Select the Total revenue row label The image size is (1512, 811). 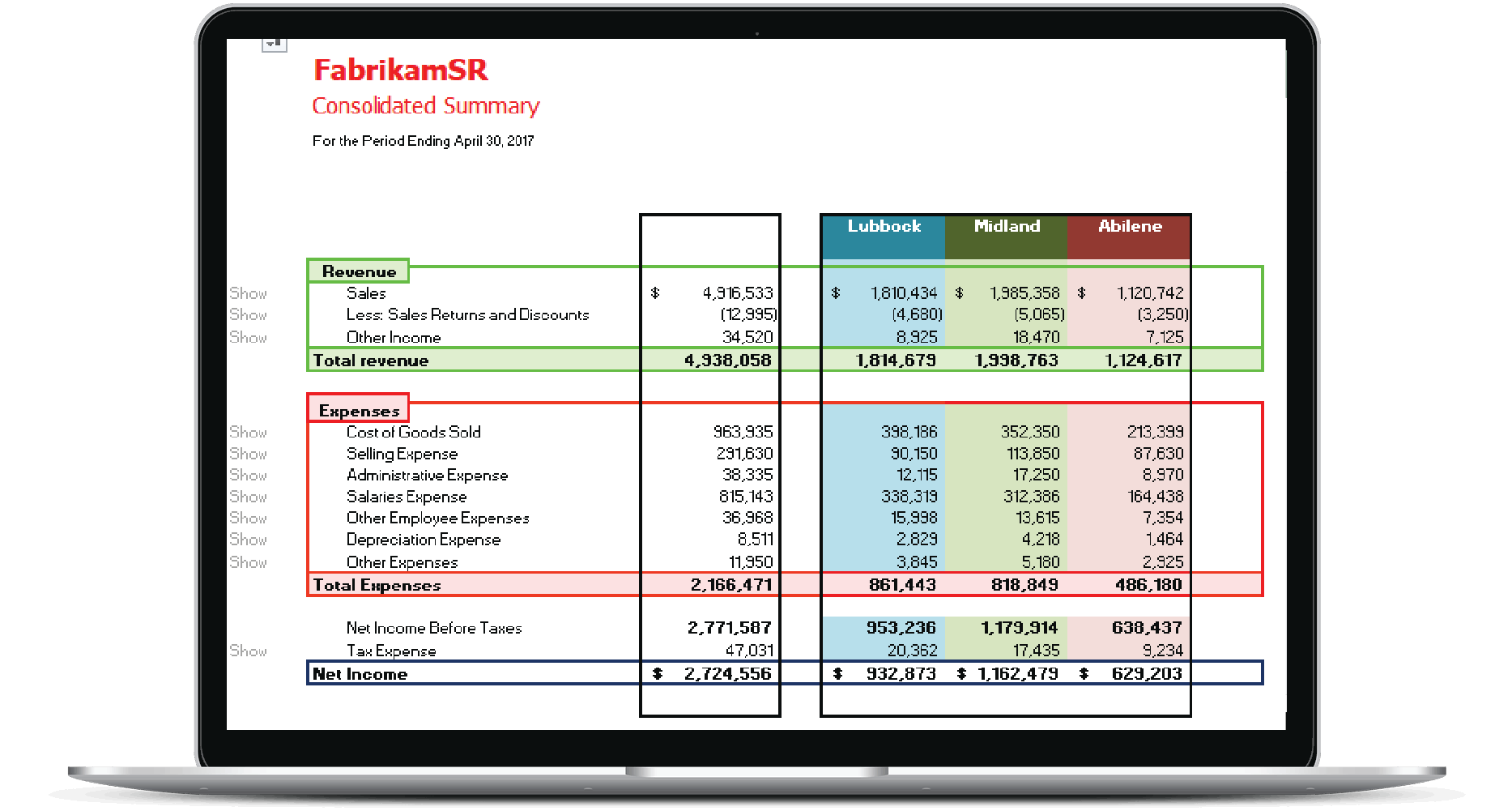[371, 361]
